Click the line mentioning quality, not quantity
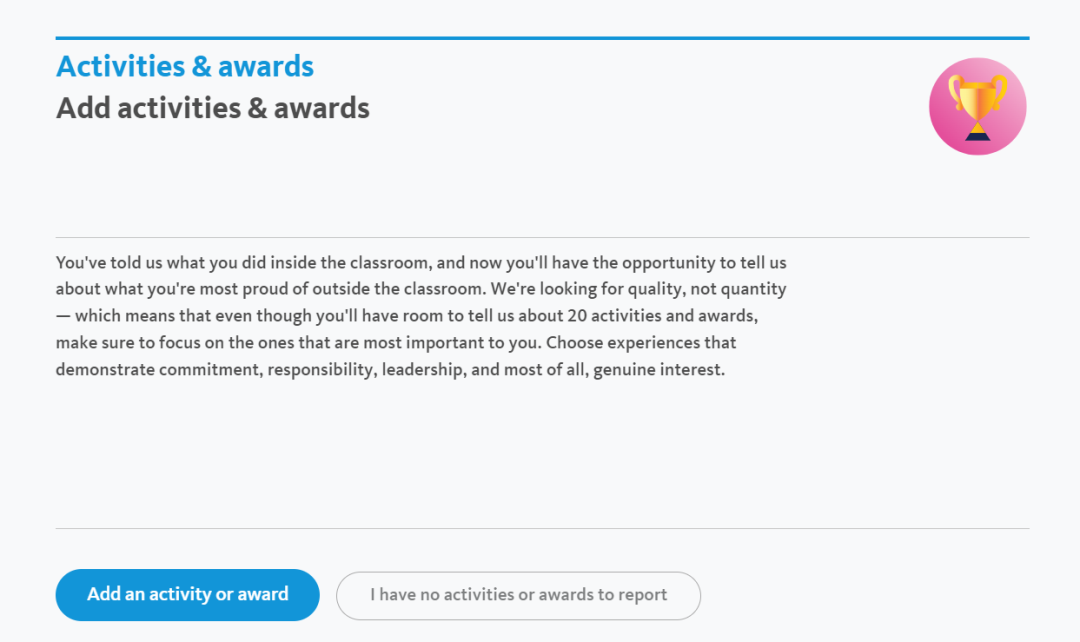Screen dimensions: 1080x642 tap(421, 289)
